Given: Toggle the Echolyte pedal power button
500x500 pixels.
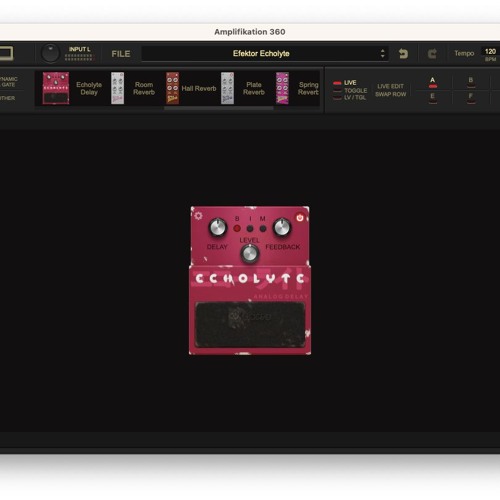Looking at the screenshot, I should (300, 218).
